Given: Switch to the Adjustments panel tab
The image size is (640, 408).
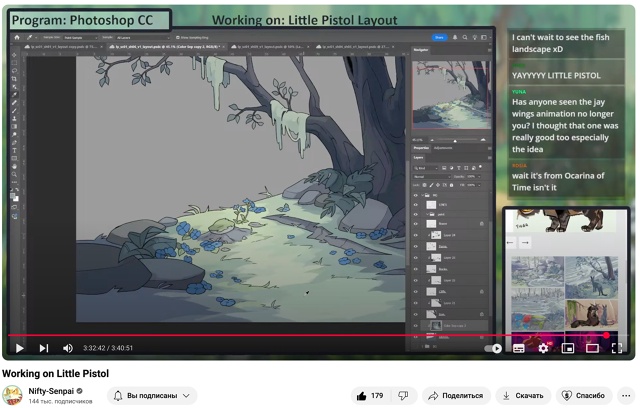Looking at the screenshot, I should tap(443, 148).
